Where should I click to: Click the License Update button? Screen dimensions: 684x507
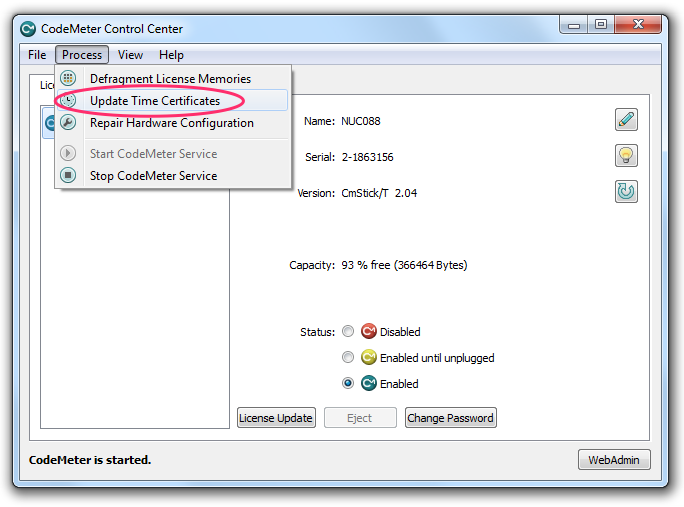(276, 418)
